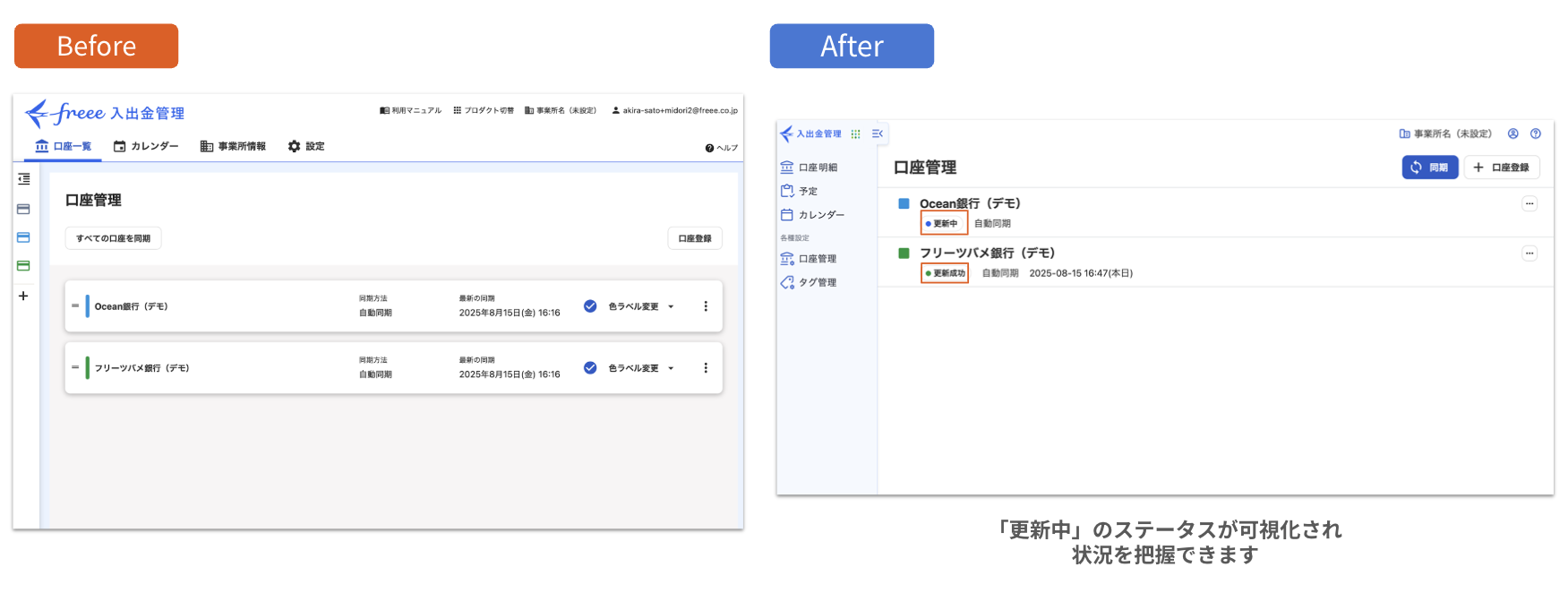Open the three-dot menu for Ocean銀行 in Before
Image resolution: width=1568 pixels, height=593 pixels.
pyautogui.click(x=706, y=306)
